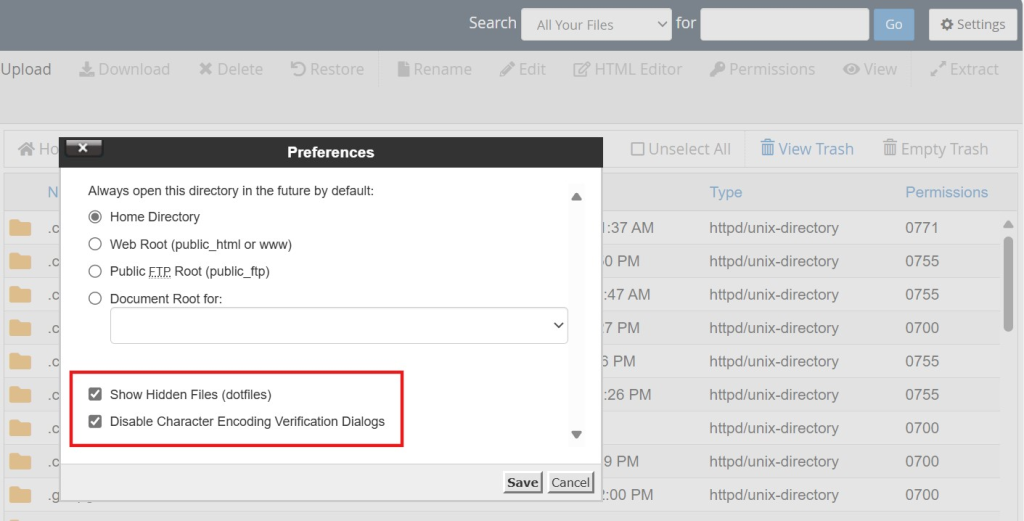Click into the search text field

point(784,25)
